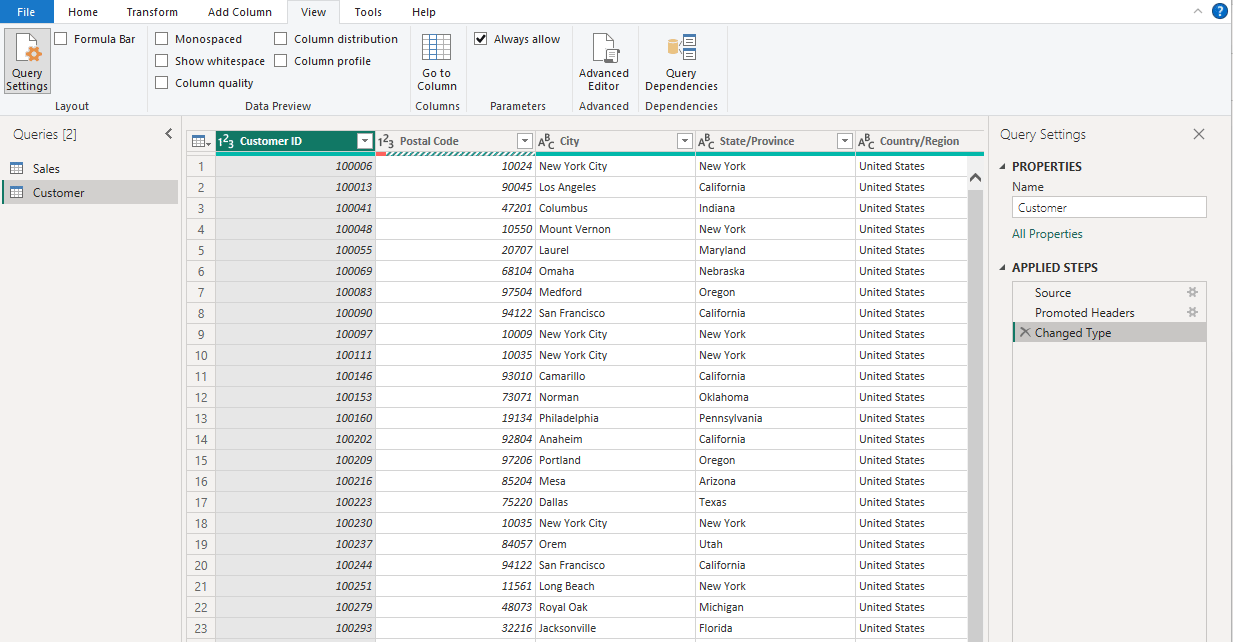The width and height of the screenshot is (1233, 642).
Task: Click the Customer ID 100279 cell
Action: [295, 607]
